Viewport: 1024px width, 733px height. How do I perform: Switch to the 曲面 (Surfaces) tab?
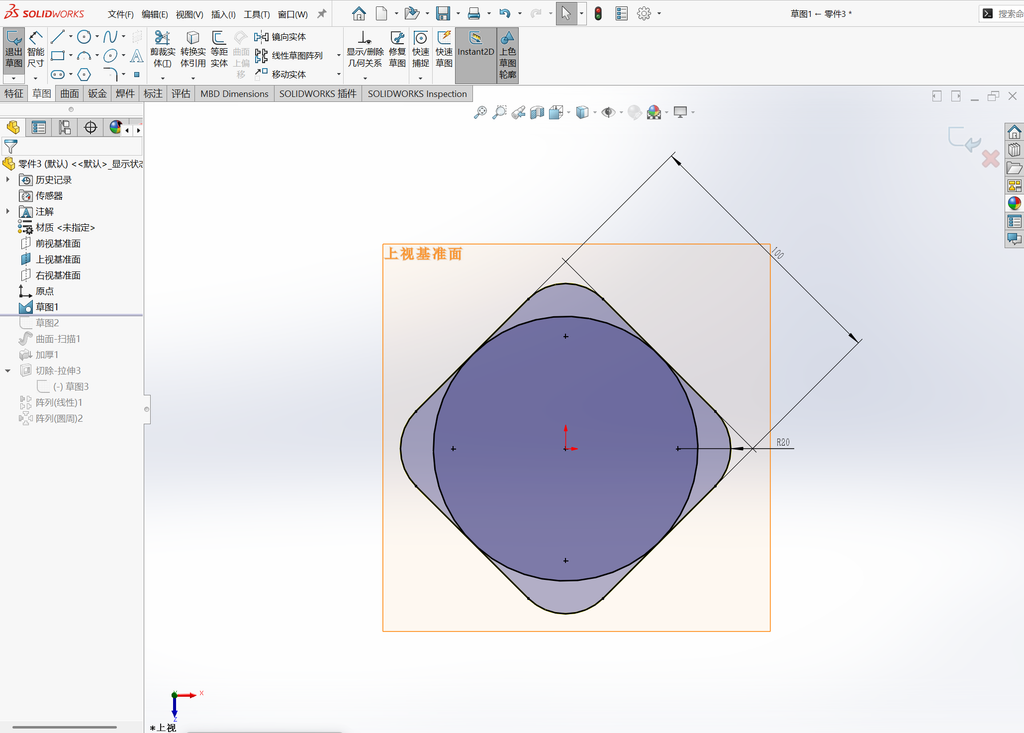click(70, 93)
